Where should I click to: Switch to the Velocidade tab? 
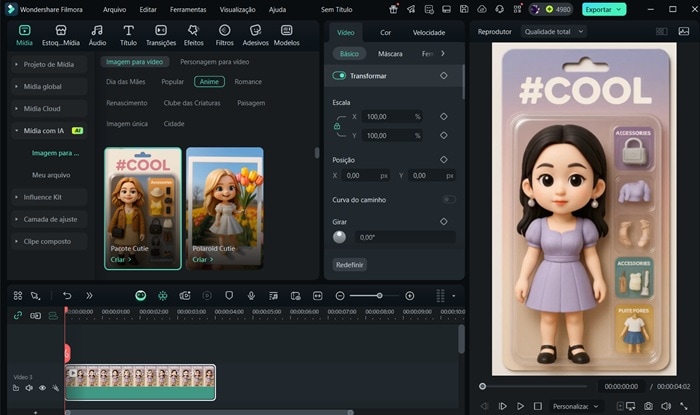click(429, 33)
